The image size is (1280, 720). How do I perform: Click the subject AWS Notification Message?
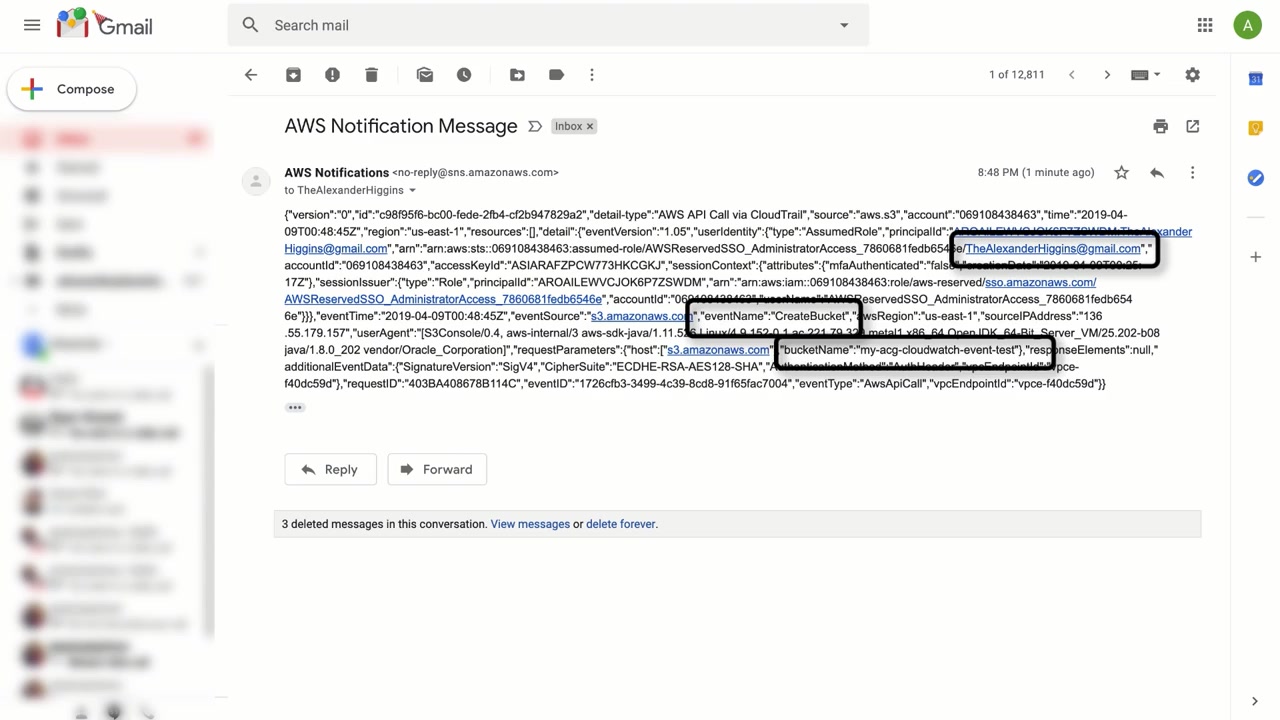click(401, 126)
